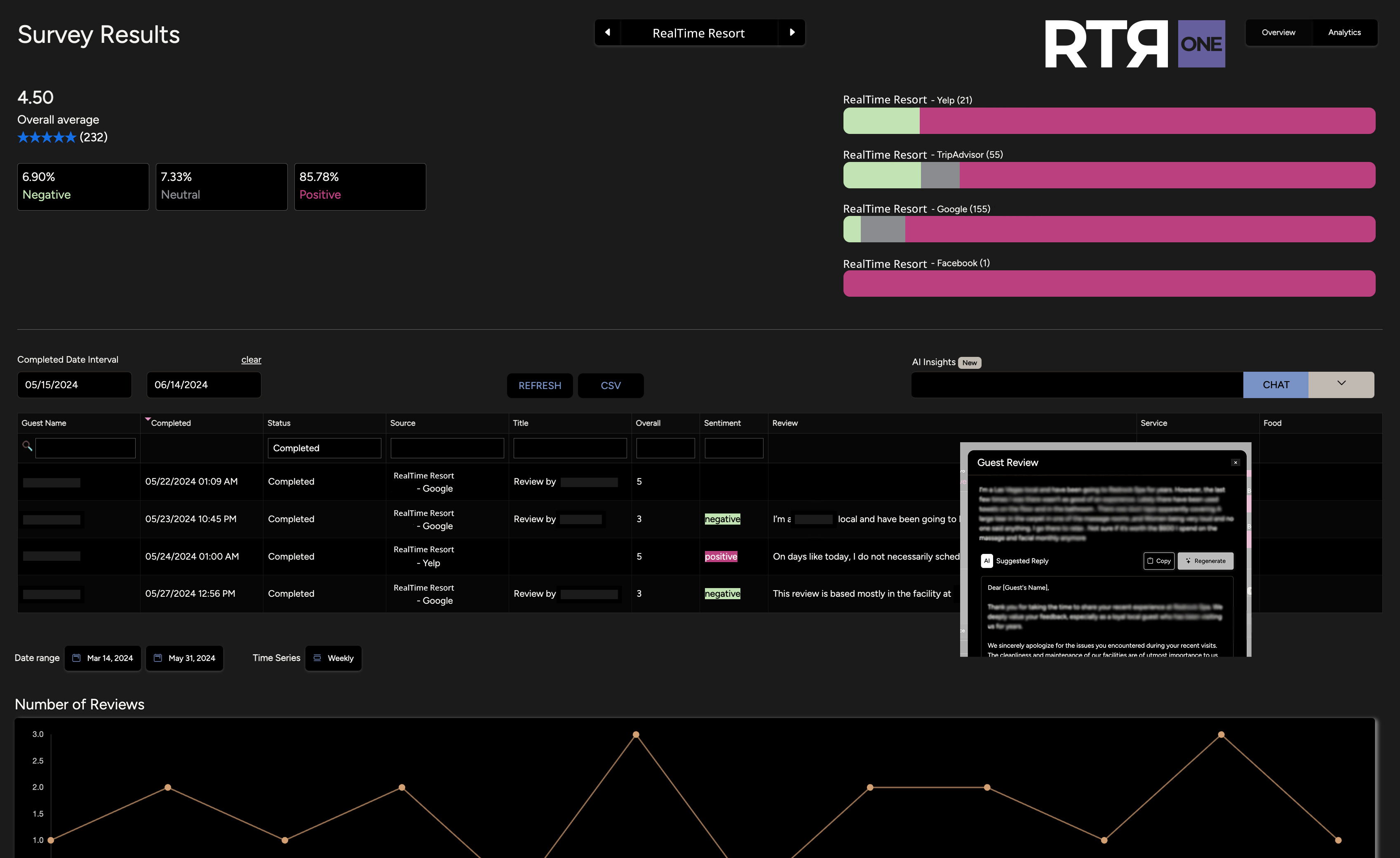
Task: Open the Status filter showing Completed
Action: pos(324,448)
